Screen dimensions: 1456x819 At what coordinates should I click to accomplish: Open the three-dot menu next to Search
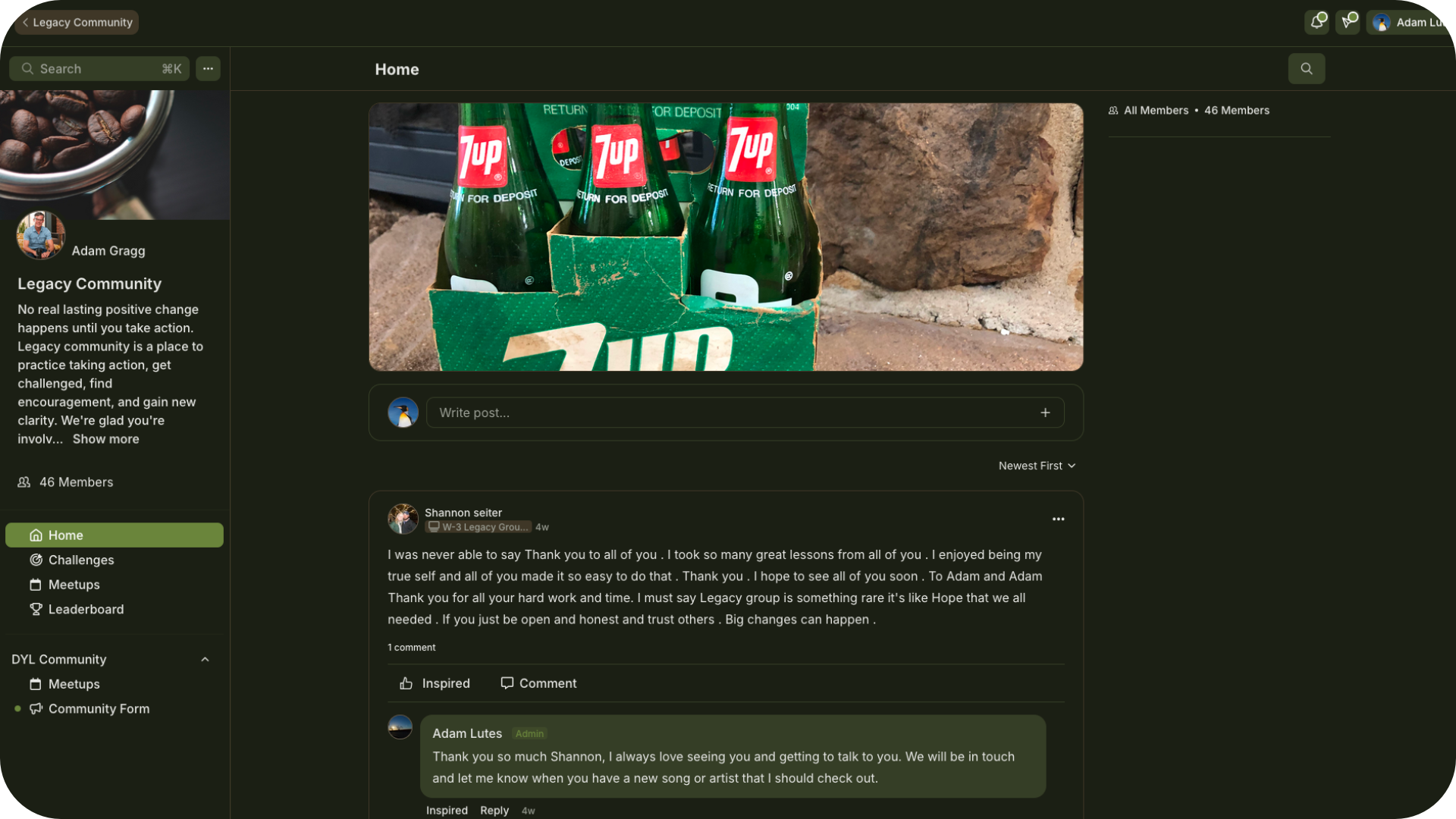(208, 68)
